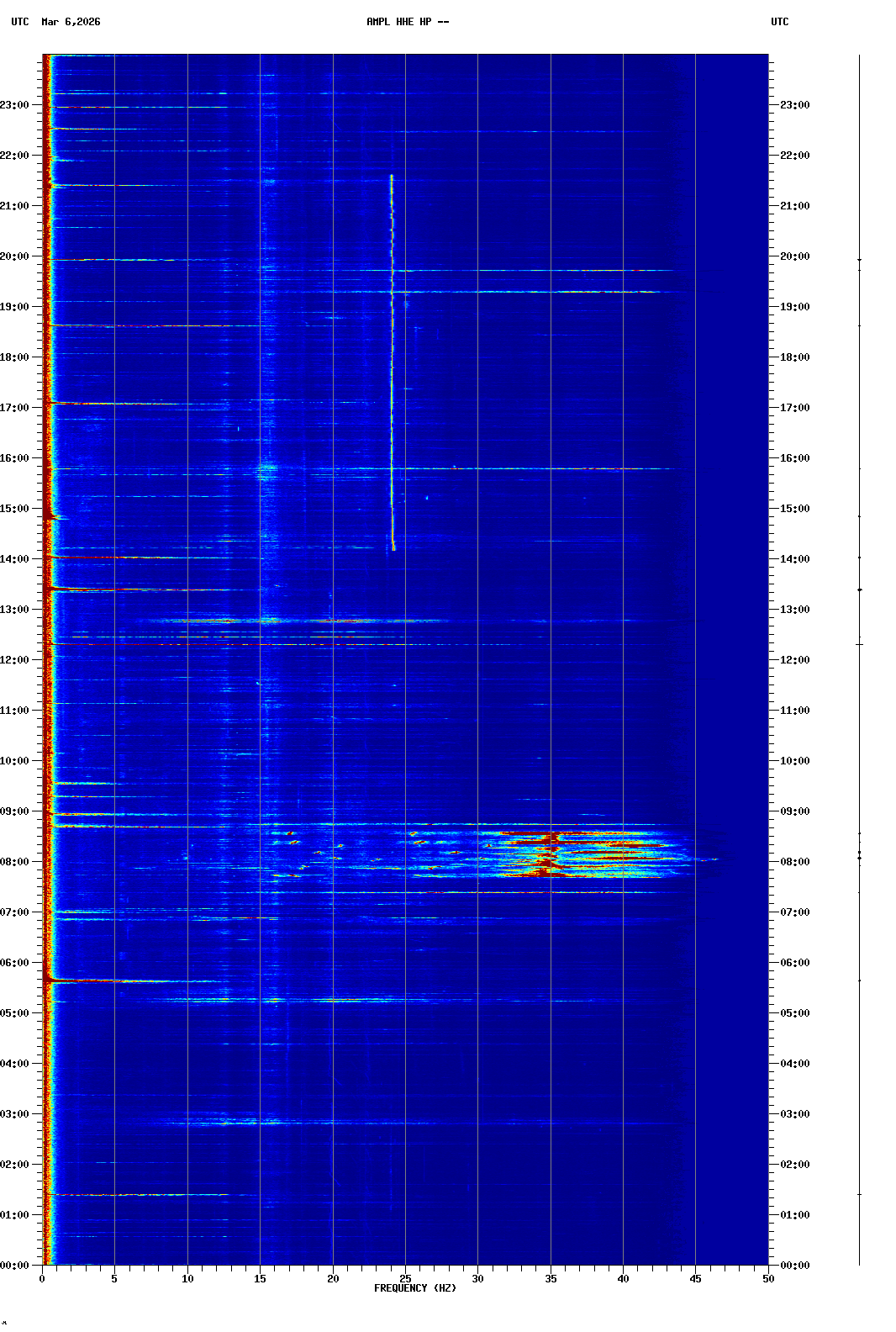Select the 17:00 label on left time axis
The height and width of the screenshot is (1332, 896).
[14, 408]
